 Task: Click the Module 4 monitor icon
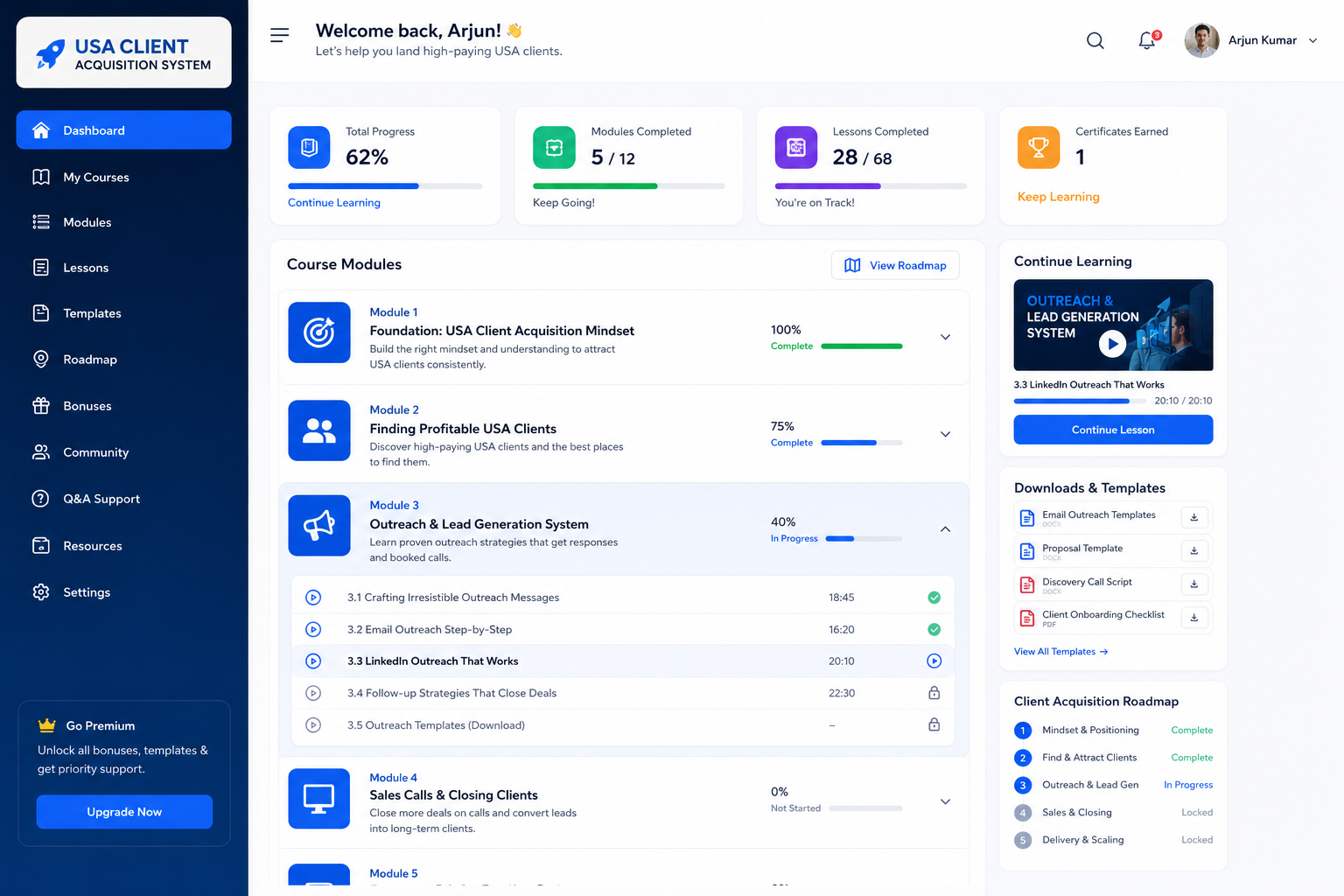319,799
